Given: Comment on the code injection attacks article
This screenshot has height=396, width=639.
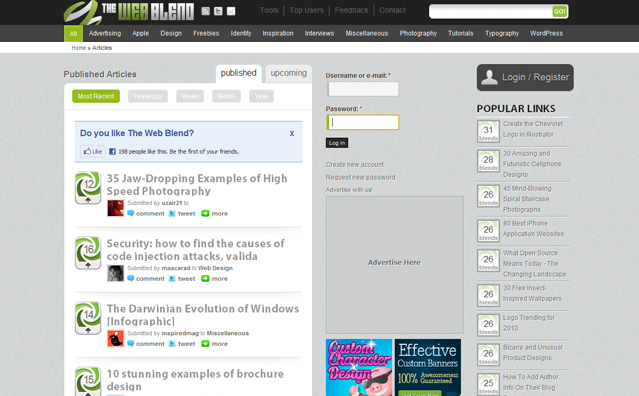Looking at the screenshot, I should click(146, 279).
